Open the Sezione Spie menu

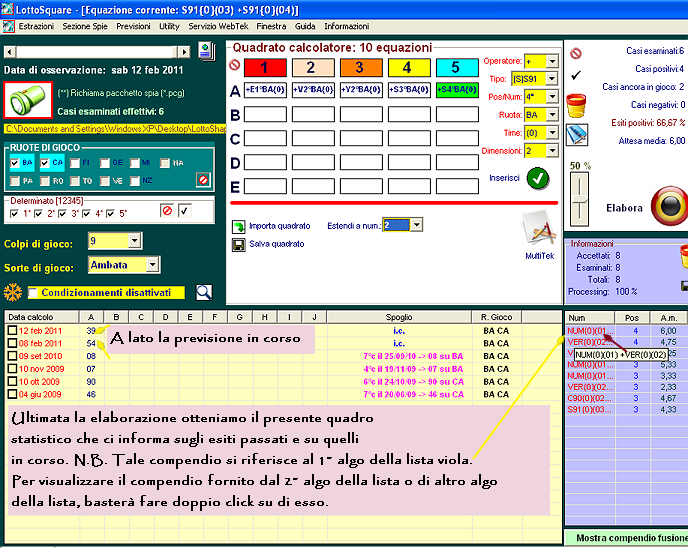pos(85,26)
